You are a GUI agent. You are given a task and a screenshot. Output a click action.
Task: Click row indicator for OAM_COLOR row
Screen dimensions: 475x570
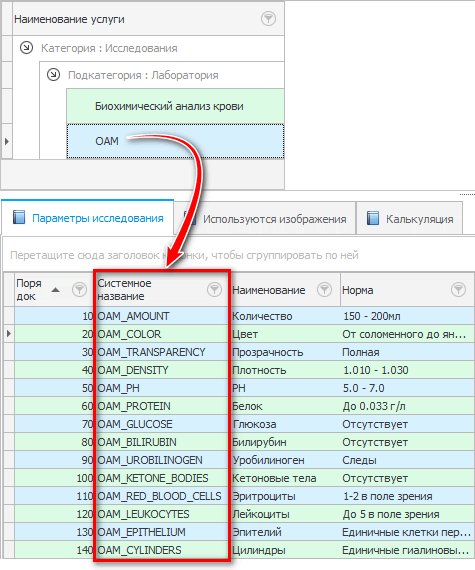(9, 334)
